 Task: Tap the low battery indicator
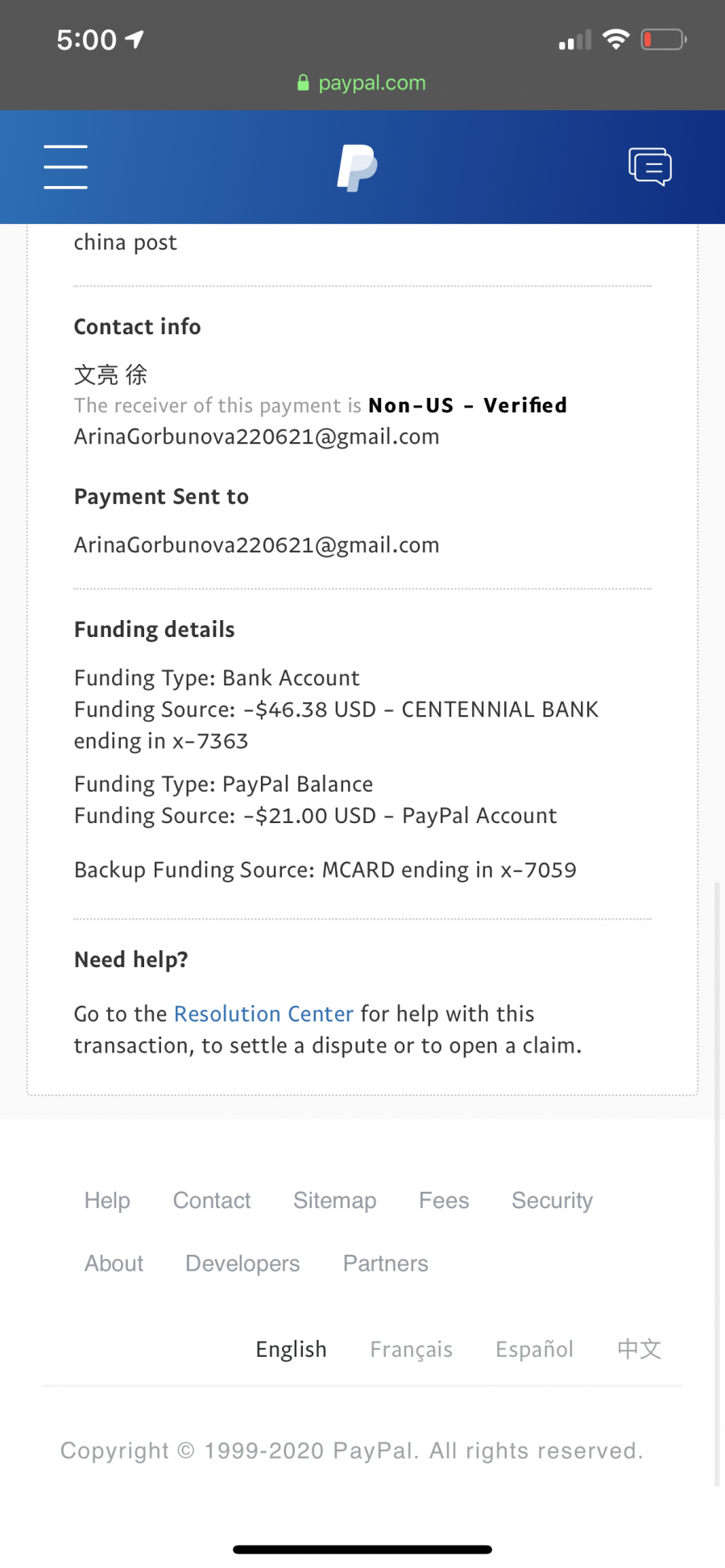pos(664,39)
